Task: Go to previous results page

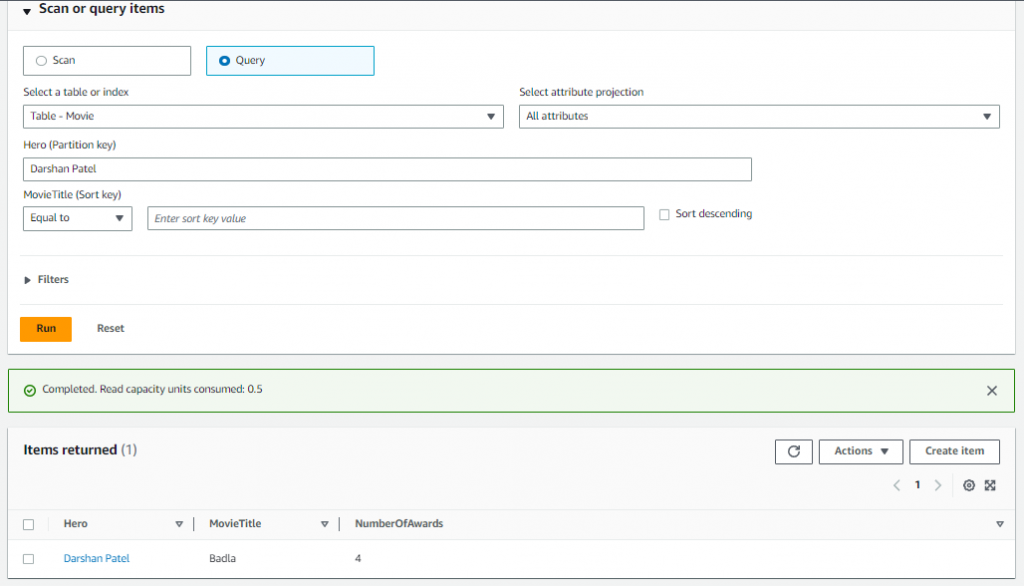Action: pos(897,485)
